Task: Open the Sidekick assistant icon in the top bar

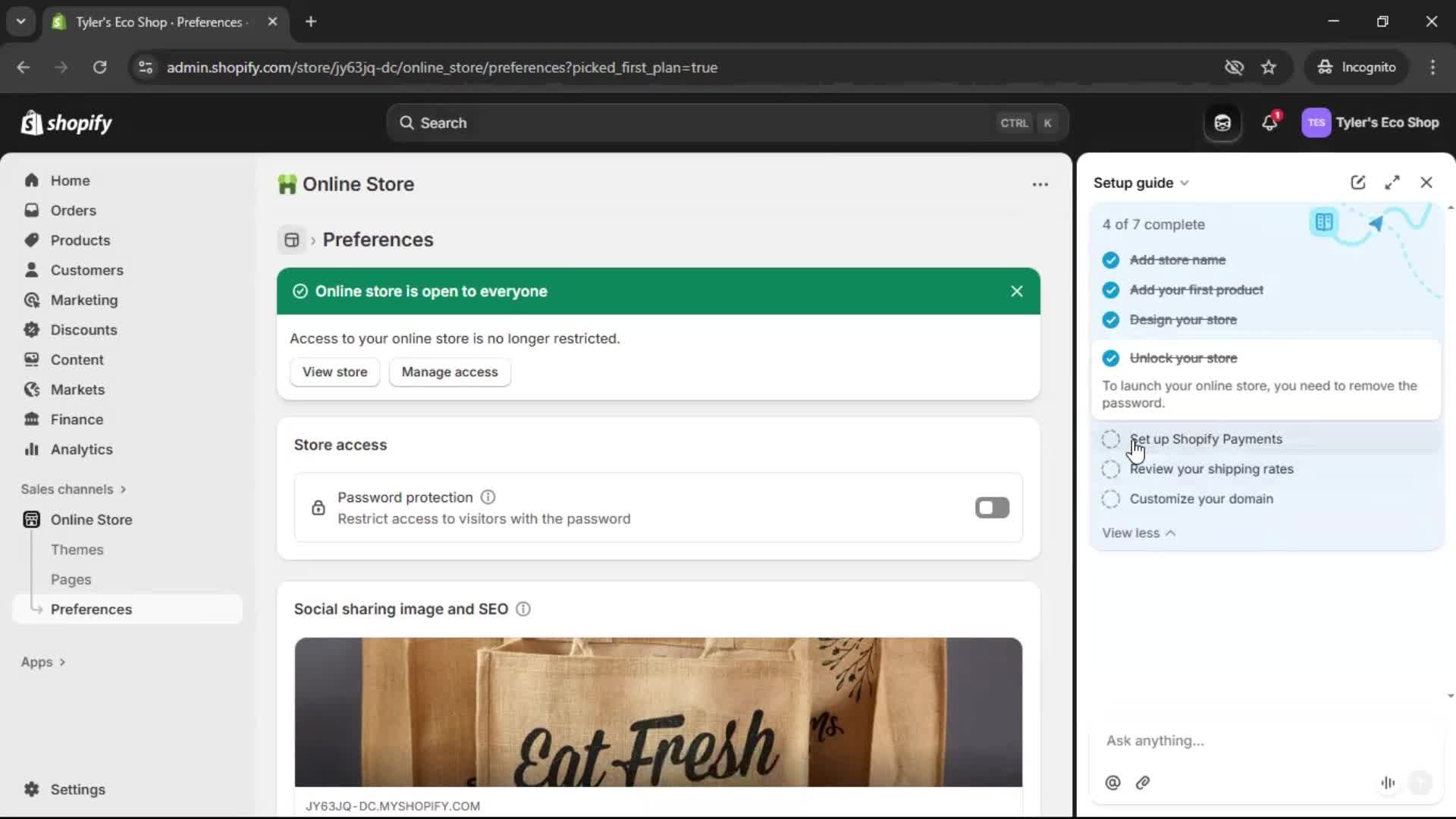Action: (1222, 122)
